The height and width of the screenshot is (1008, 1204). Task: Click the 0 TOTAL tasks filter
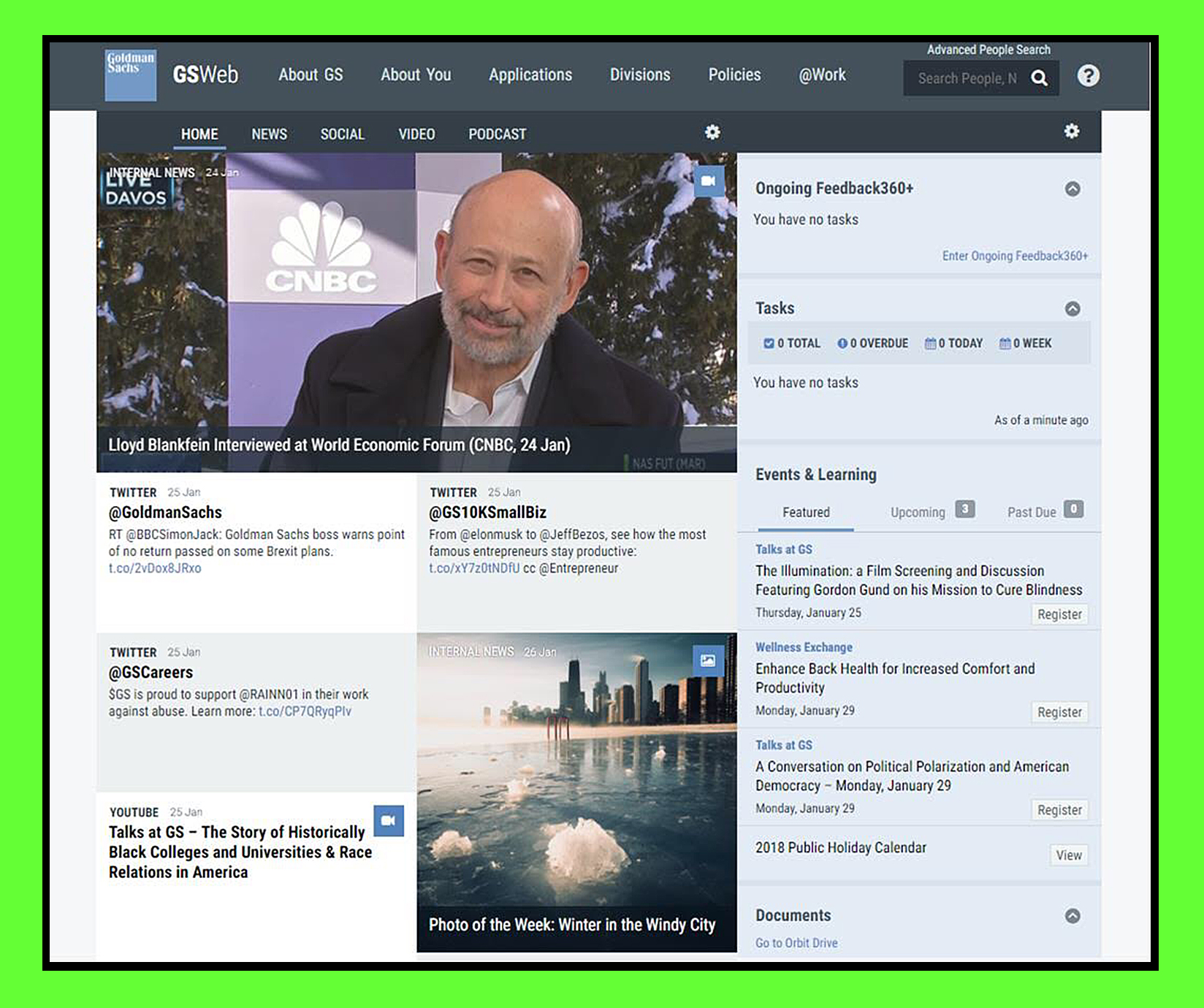(792, 343)
